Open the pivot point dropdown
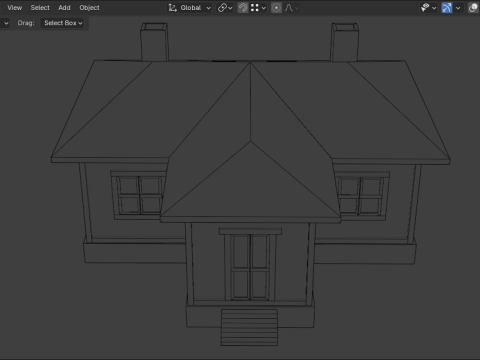This screenshot has width=480, height=360. tap(225, 8)
